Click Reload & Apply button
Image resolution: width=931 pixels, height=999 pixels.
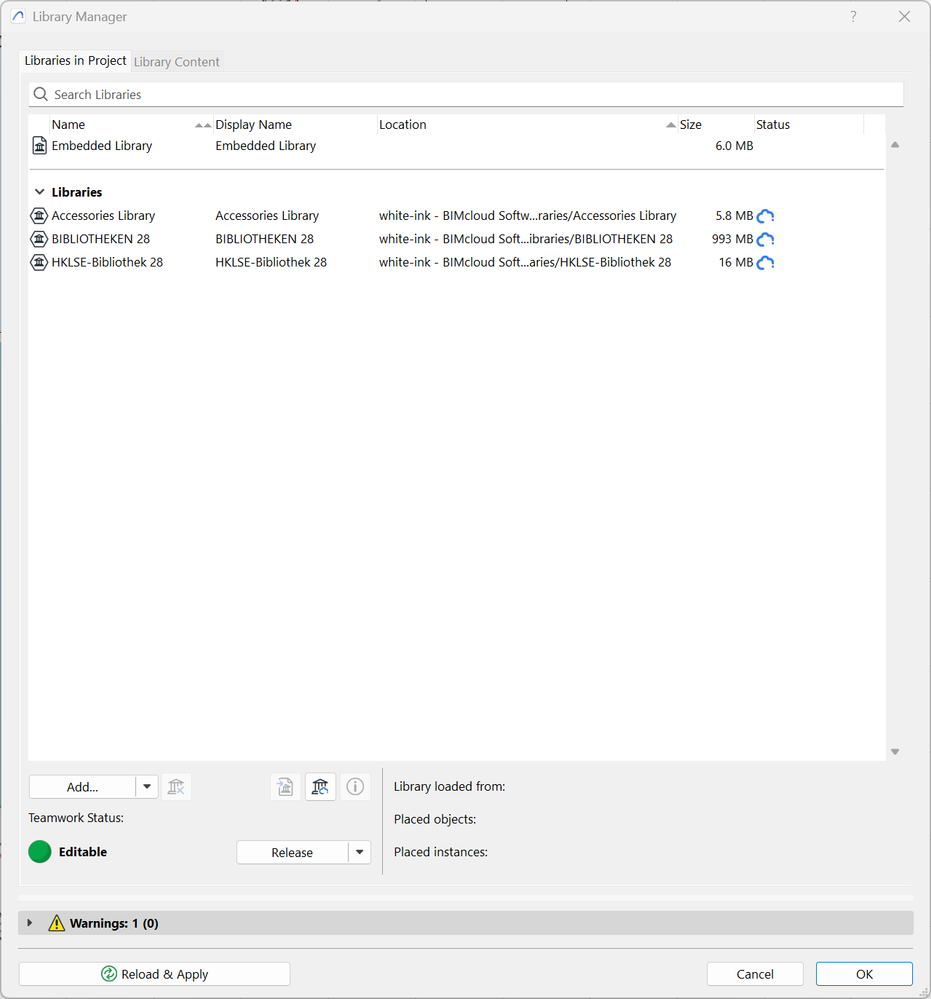154,974
